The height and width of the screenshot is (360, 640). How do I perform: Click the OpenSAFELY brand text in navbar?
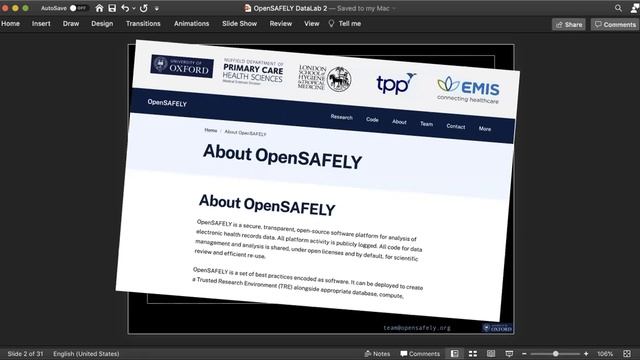[x=167, y=103]
